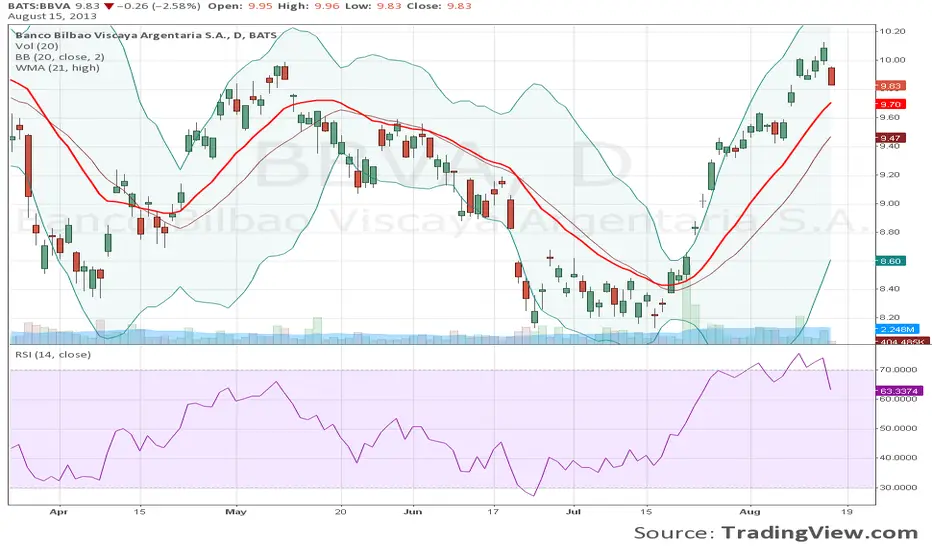Select the Banco Bilbao Vizcaya Argentaria chart title
932x550 pixels.
tap(146, 35)
